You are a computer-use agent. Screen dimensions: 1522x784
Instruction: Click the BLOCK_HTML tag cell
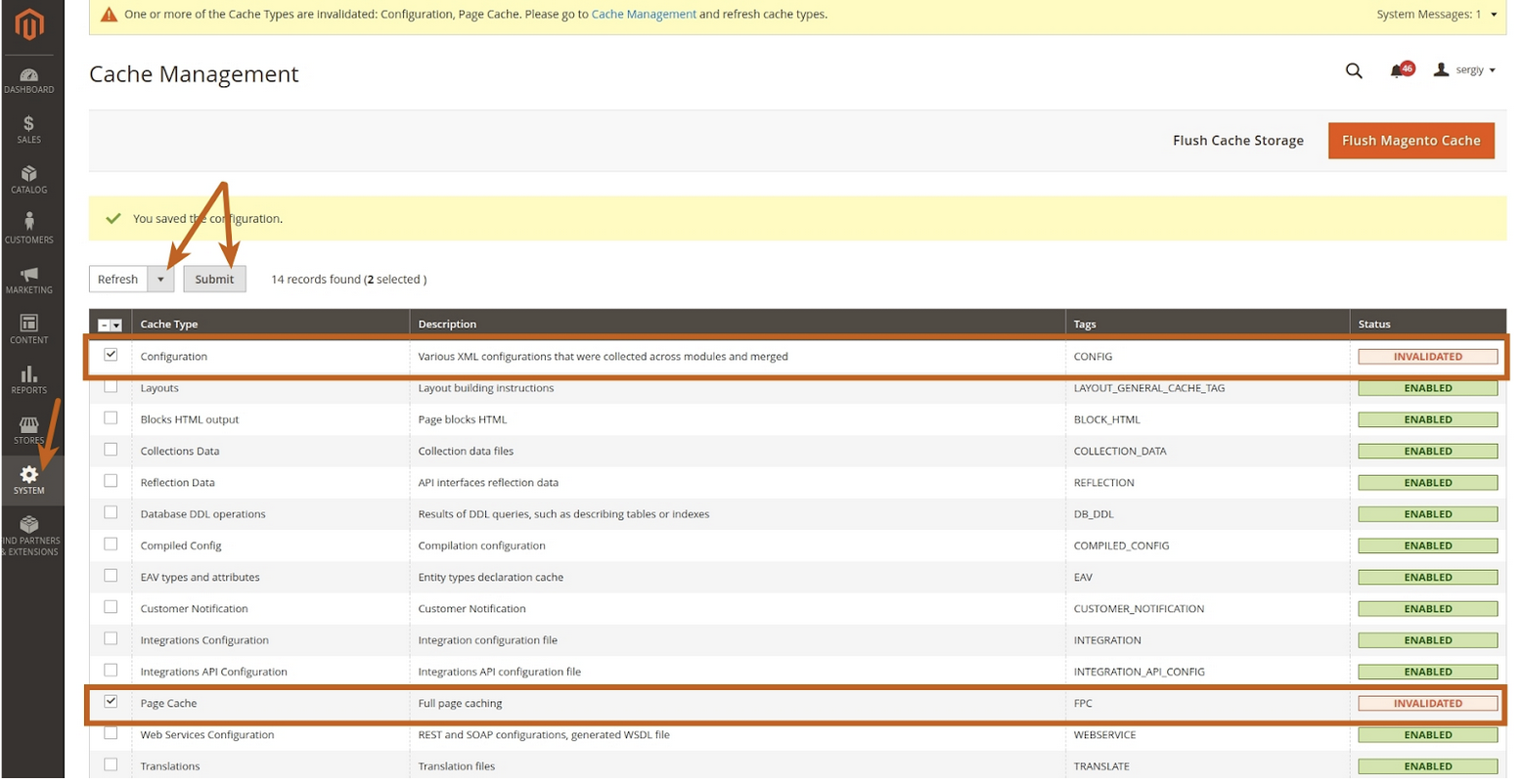(1107, 419)
